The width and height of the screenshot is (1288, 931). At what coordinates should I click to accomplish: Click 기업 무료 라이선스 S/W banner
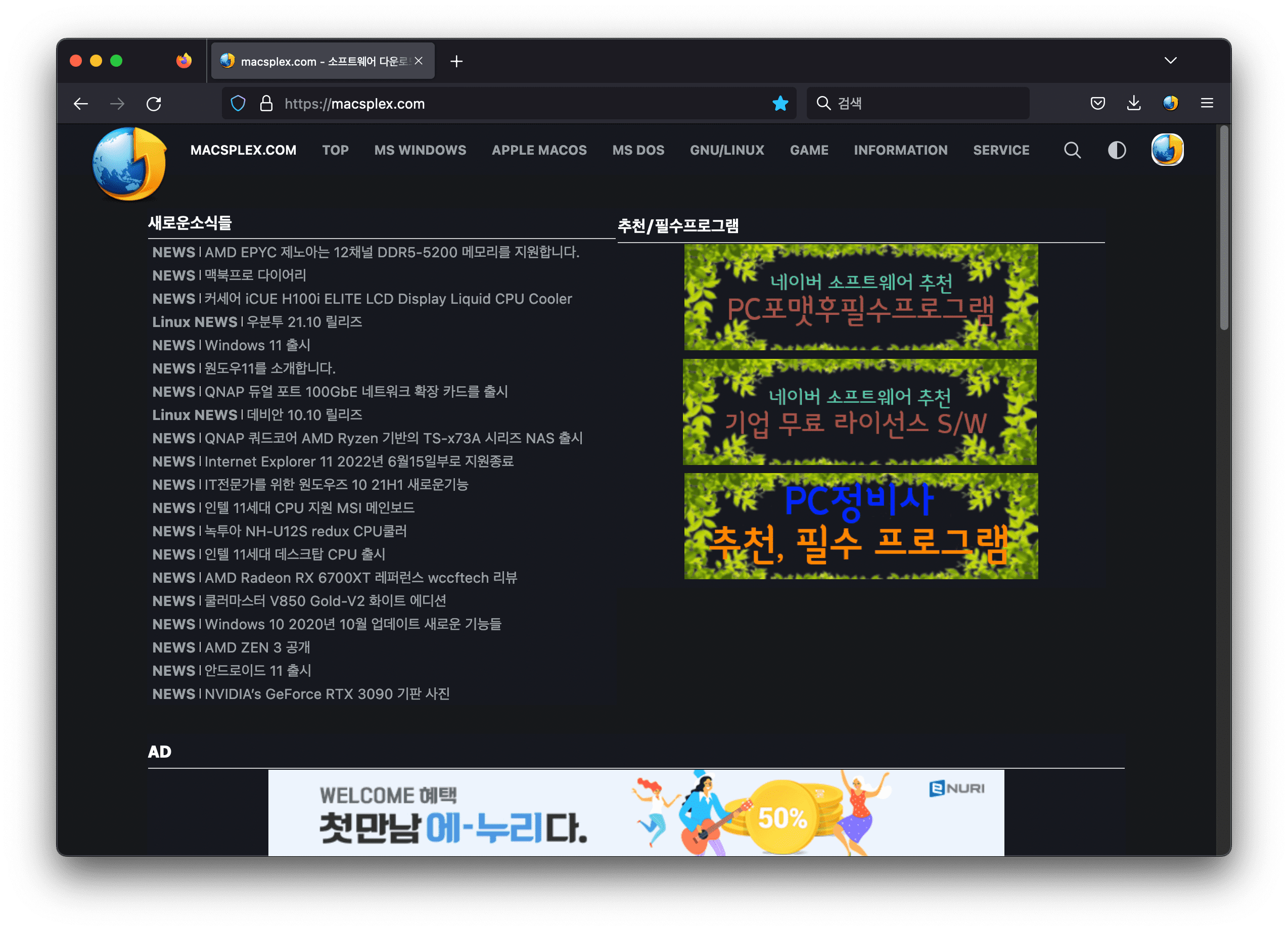click(860, 412)
